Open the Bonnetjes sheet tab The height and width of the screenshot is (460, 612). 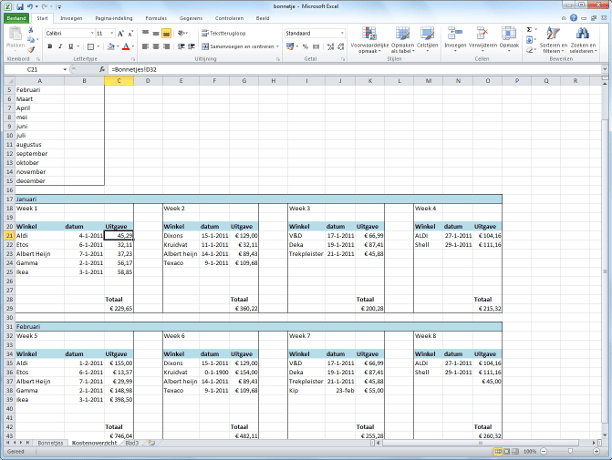pyautogui.click(x=50, y=443)
